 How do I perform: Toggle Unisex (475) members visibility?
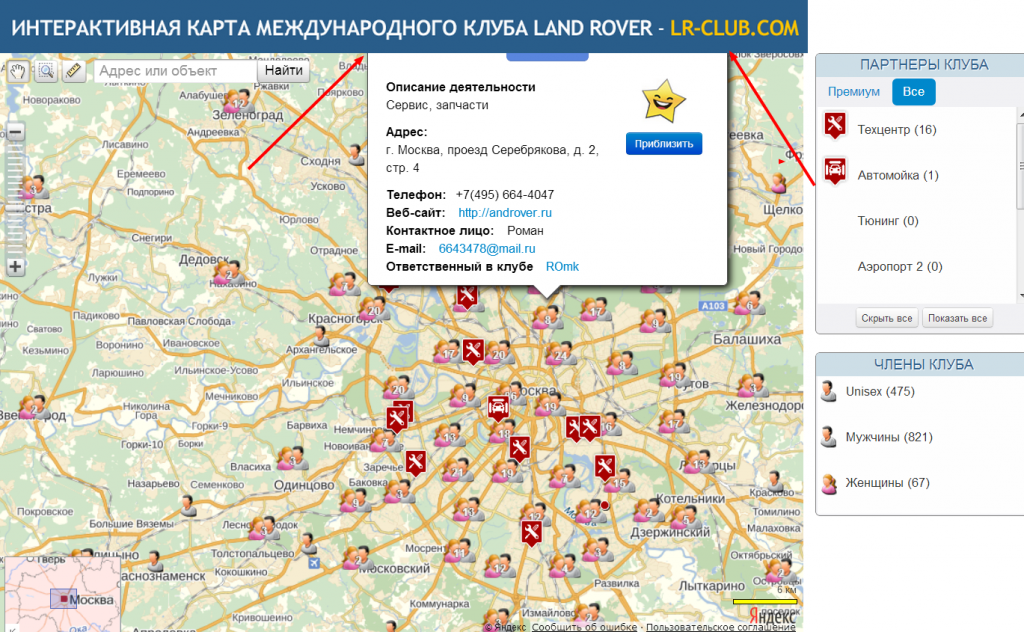point(869,391)
